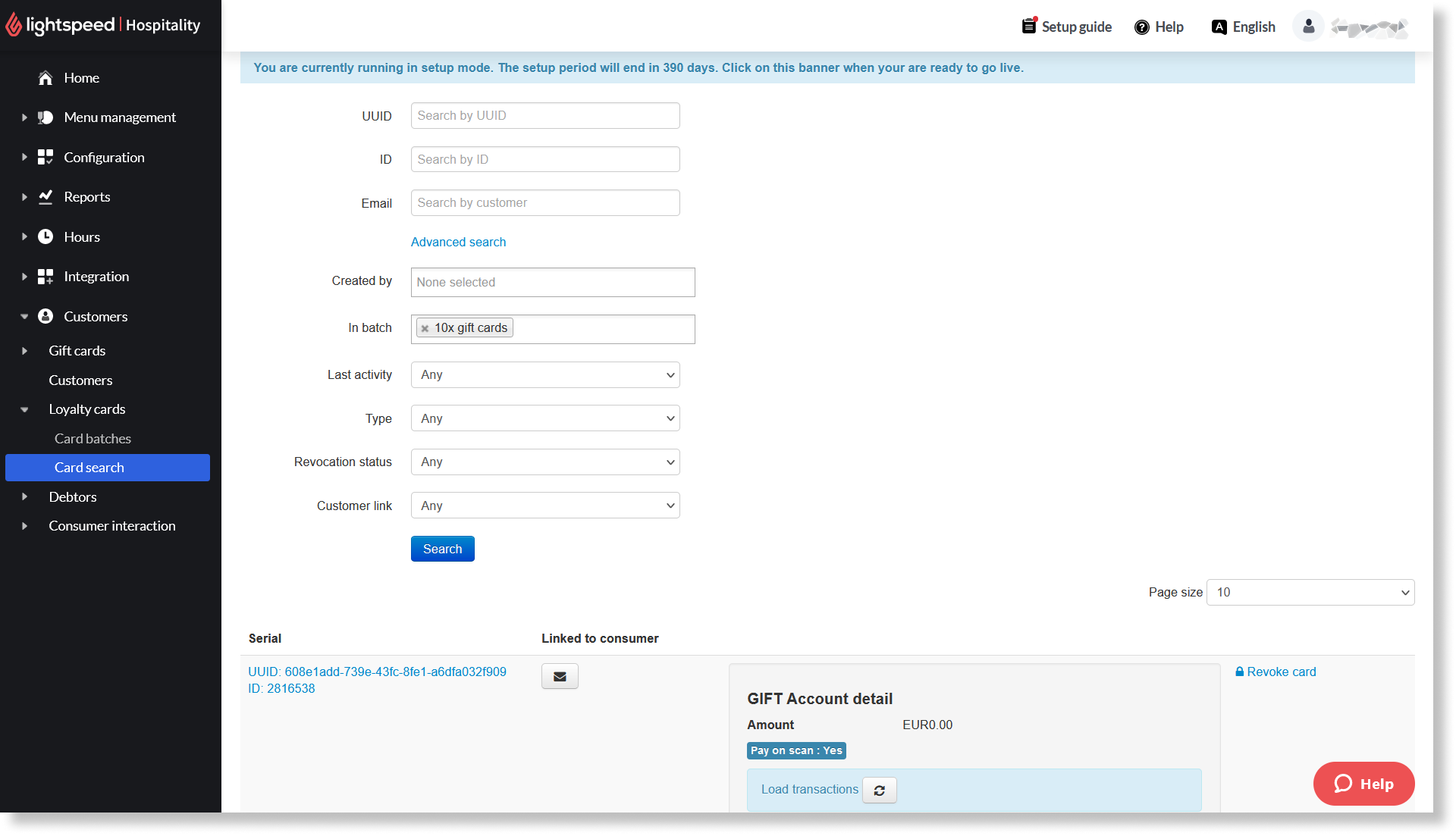1456x836 pixels.
Task: Collapse the Loyalty cards submenu arrow
Action: 24,410
